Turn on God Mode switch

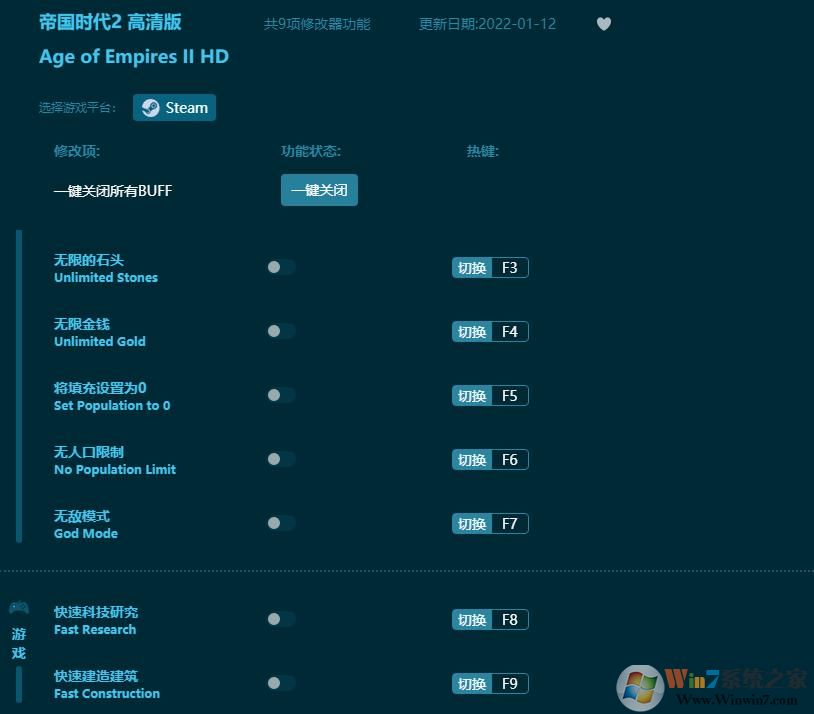(x=280, y=523)
